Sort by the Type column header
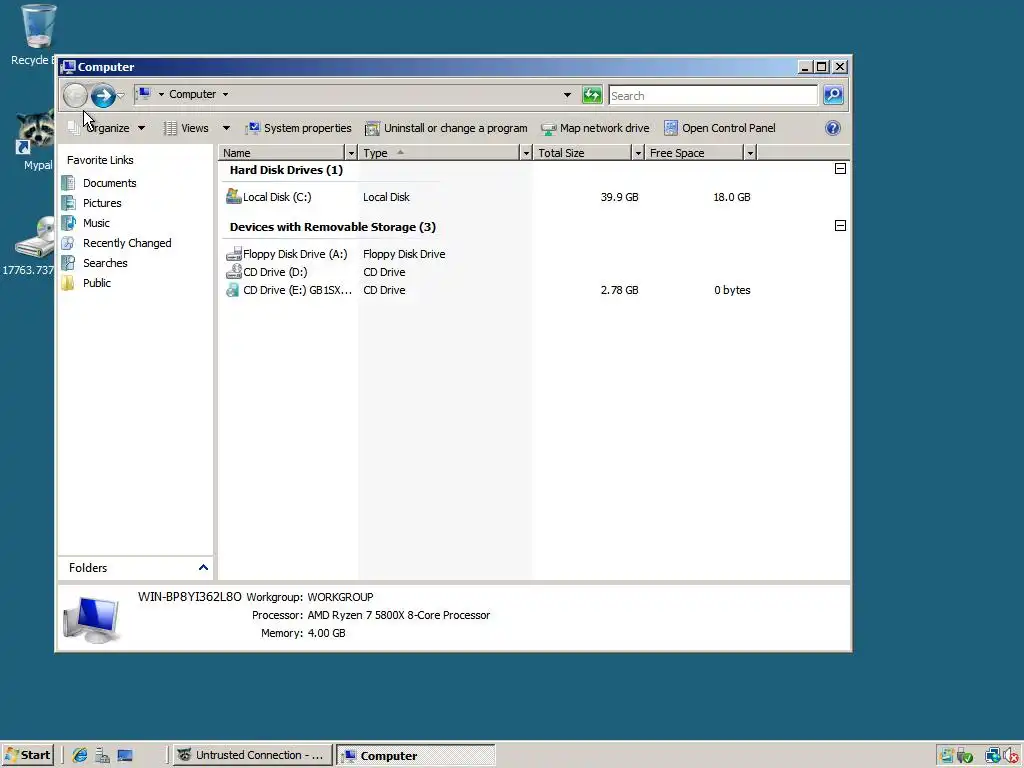The height and width of the screenshot is (768, 1024). [x=439, y=153]
